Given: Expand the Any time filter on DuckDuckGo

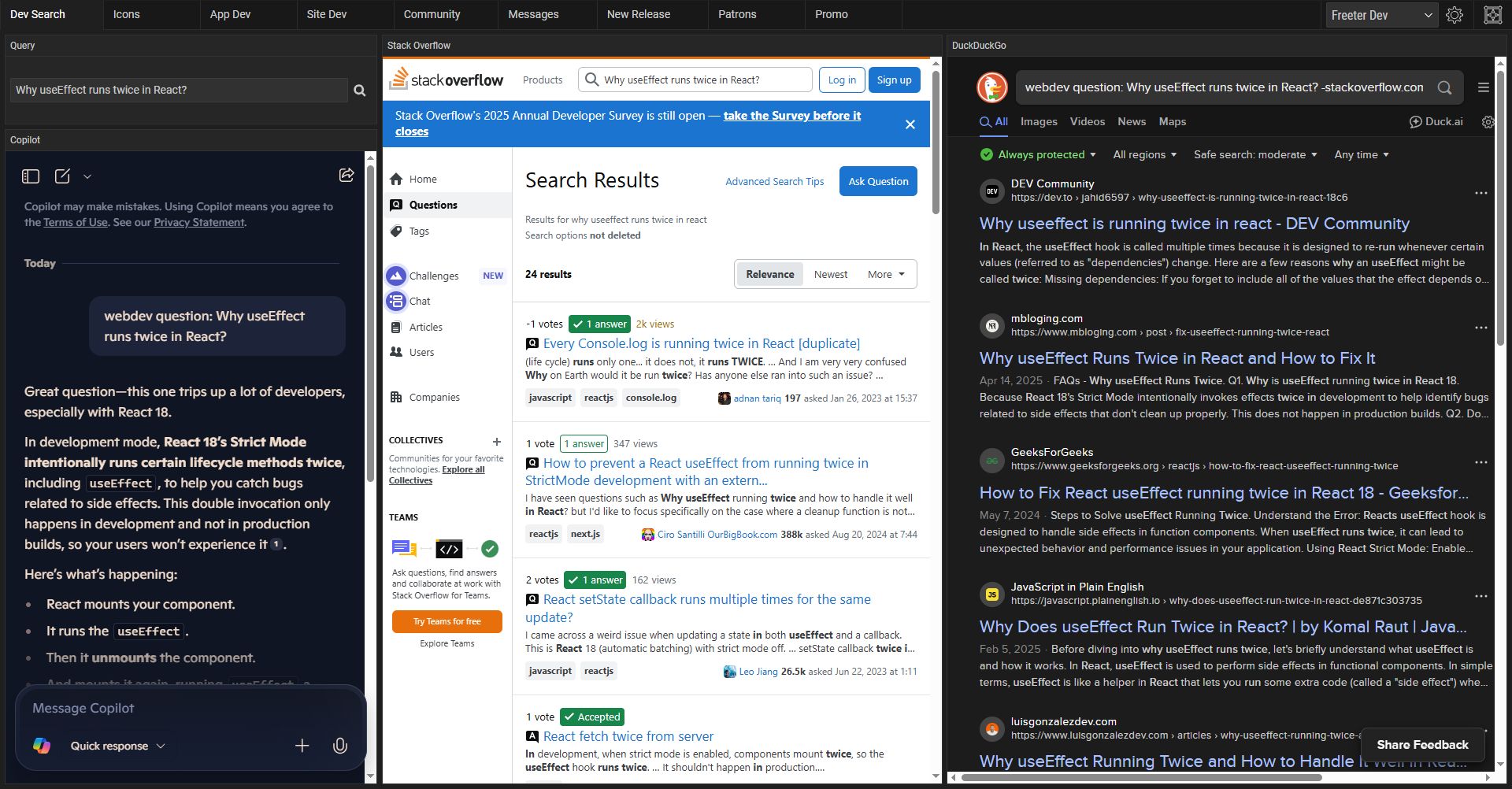Looking at the screenshot, I should [x=1361, y=154].
